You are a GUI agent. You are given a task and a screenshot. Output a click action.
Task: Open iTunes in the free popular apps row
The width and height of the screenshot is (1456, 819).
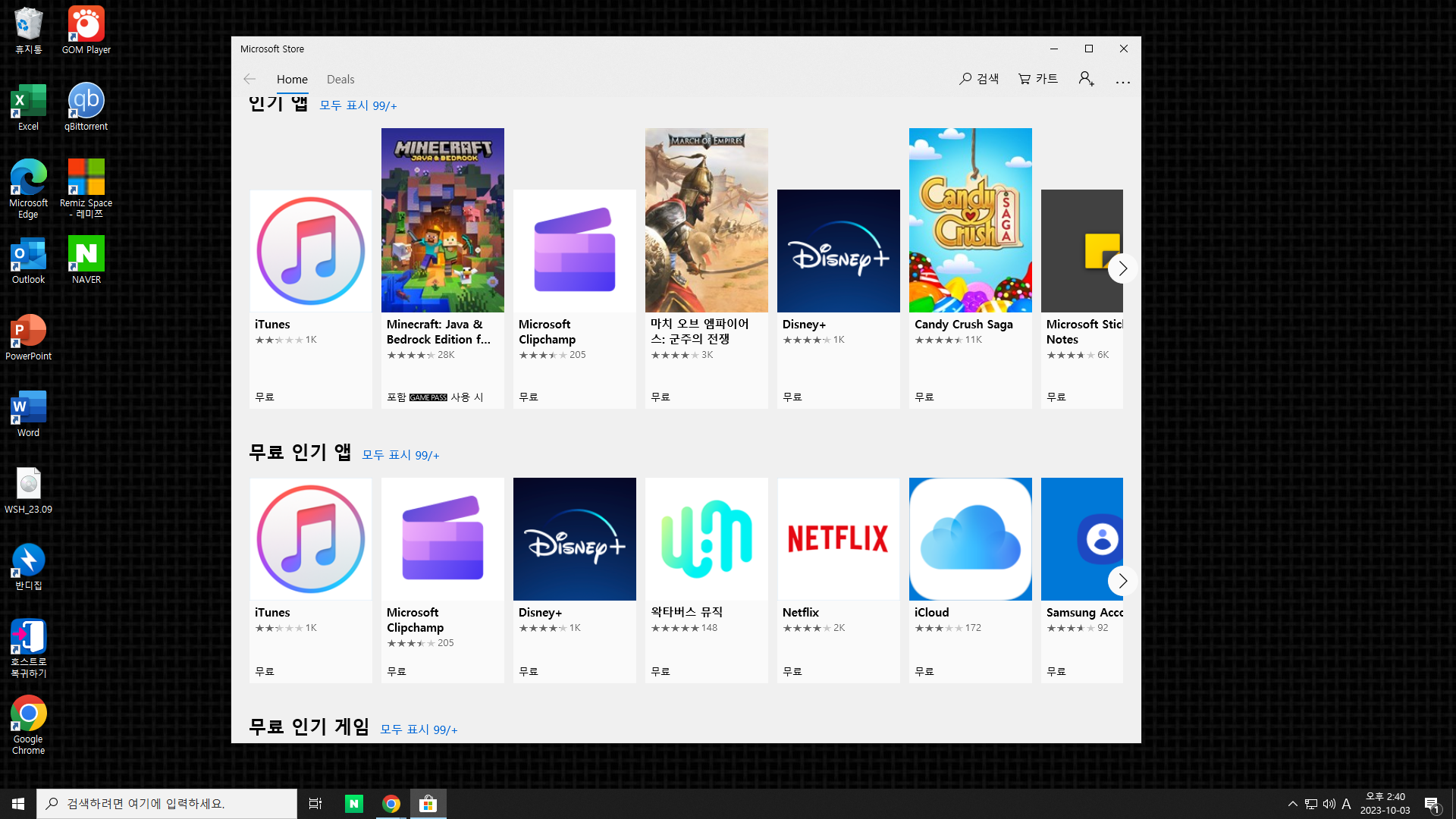pyautogui.click(x=311, y=580)
